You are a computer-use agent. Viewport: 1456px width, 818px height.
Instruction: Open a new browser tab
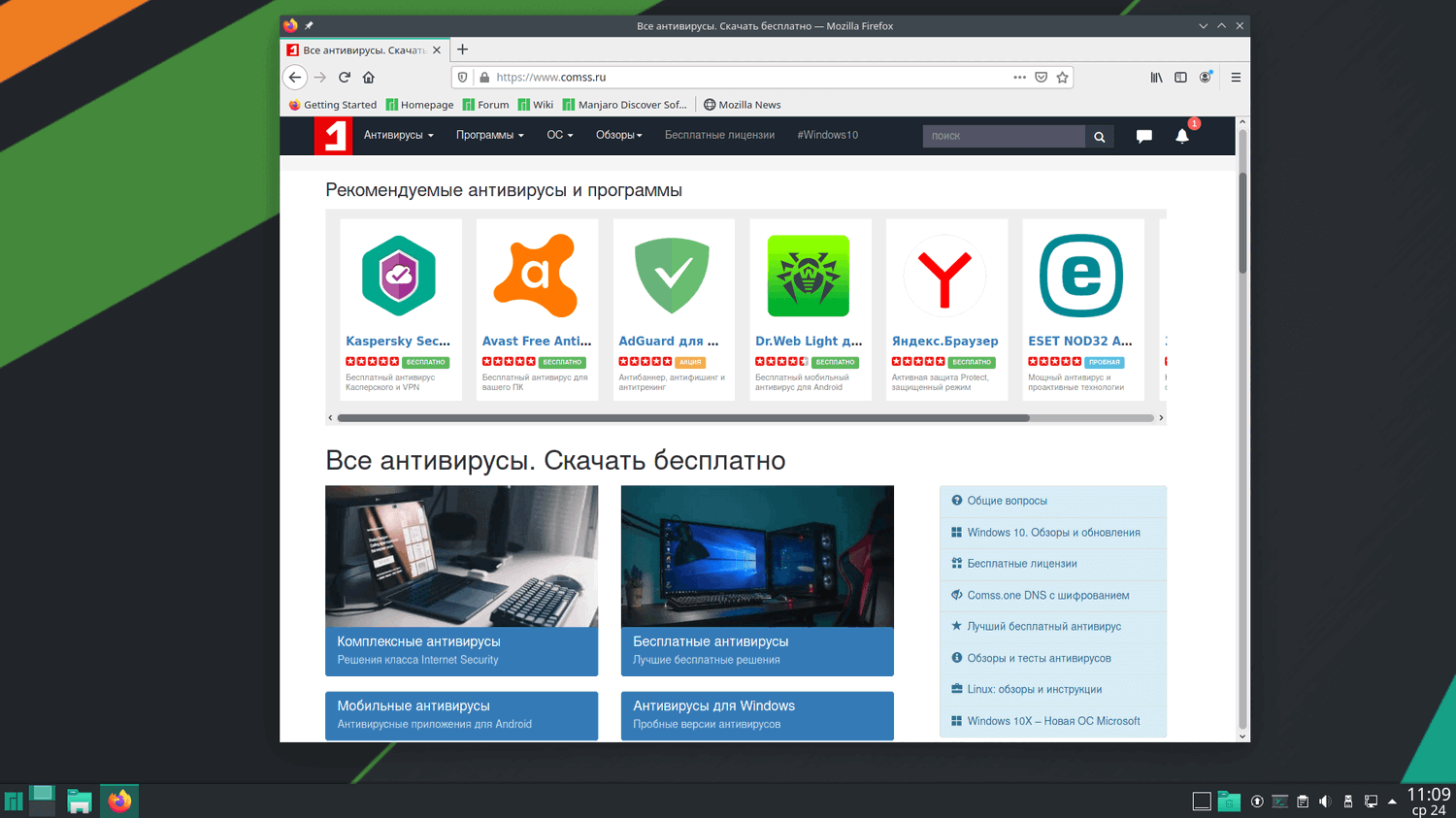point(463,49)
